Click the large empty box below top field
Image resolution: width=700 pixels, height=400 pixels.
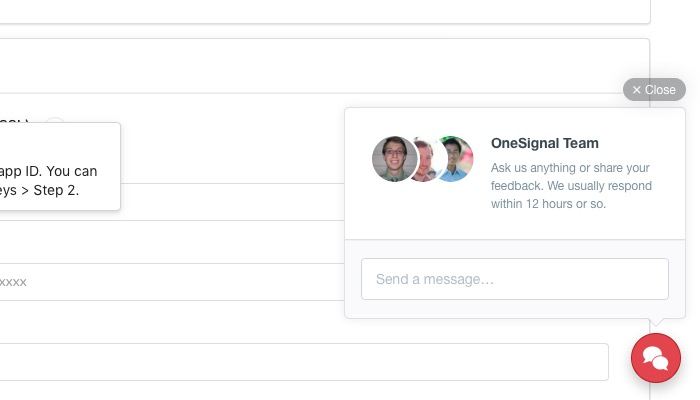click(320, 65)
